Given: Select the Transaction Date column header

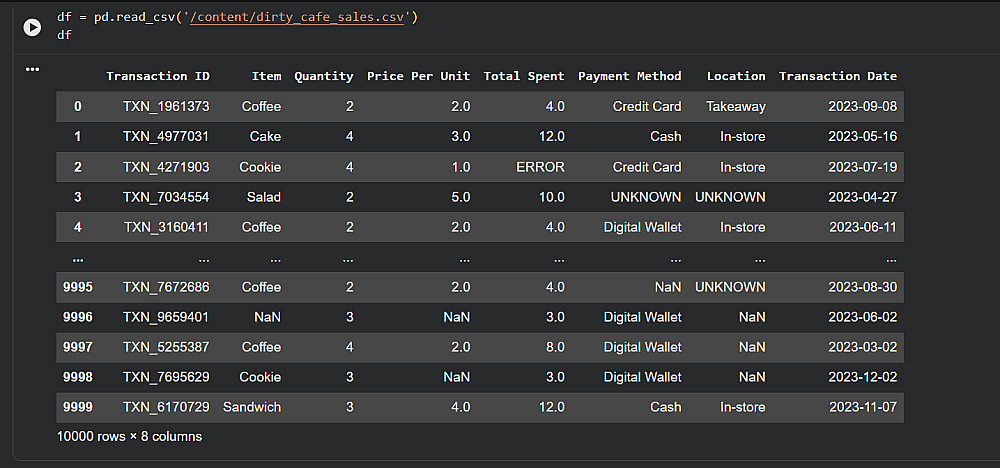Looking at the screenshot, I should tap(837, 76).
